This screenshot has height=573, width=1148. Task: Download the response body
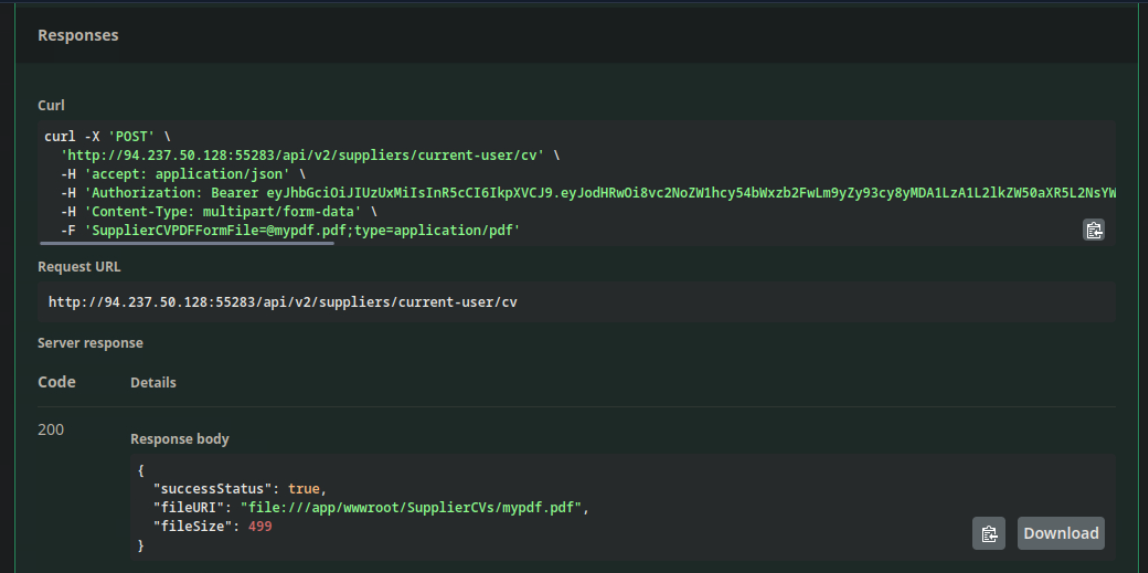pos(1061,533)
